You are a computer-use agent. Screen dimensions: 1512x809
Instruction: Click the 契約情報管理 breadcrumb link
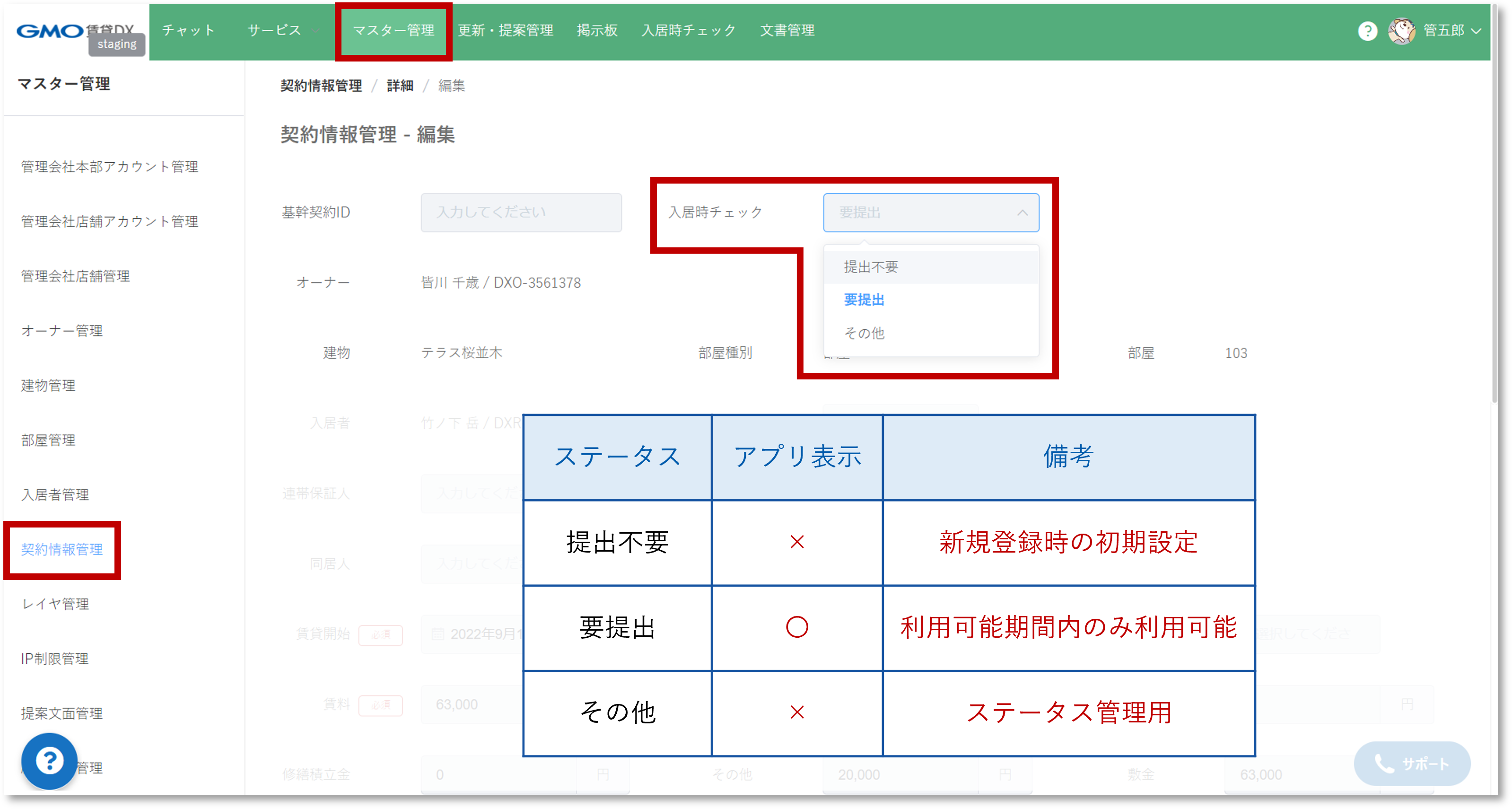pyautogui.click(x=321, y=85)
